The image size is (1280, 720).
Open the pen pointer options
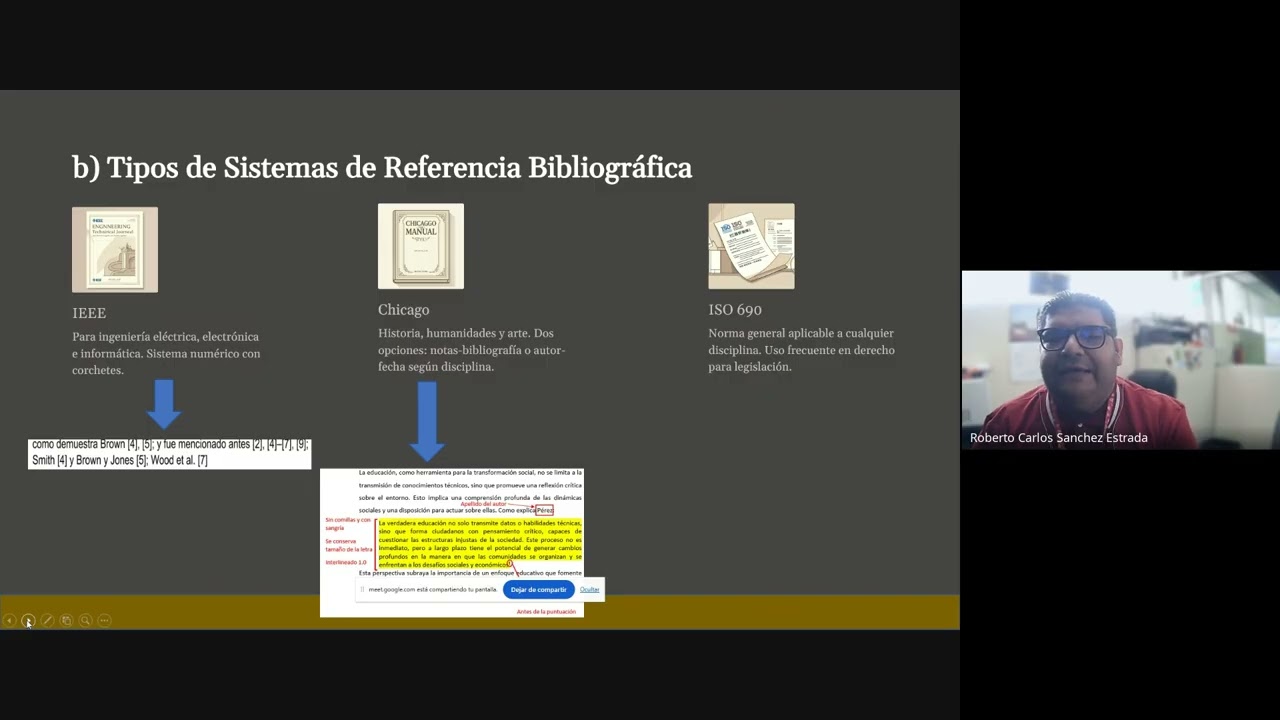pyautogui.click(x=47, y=621)
